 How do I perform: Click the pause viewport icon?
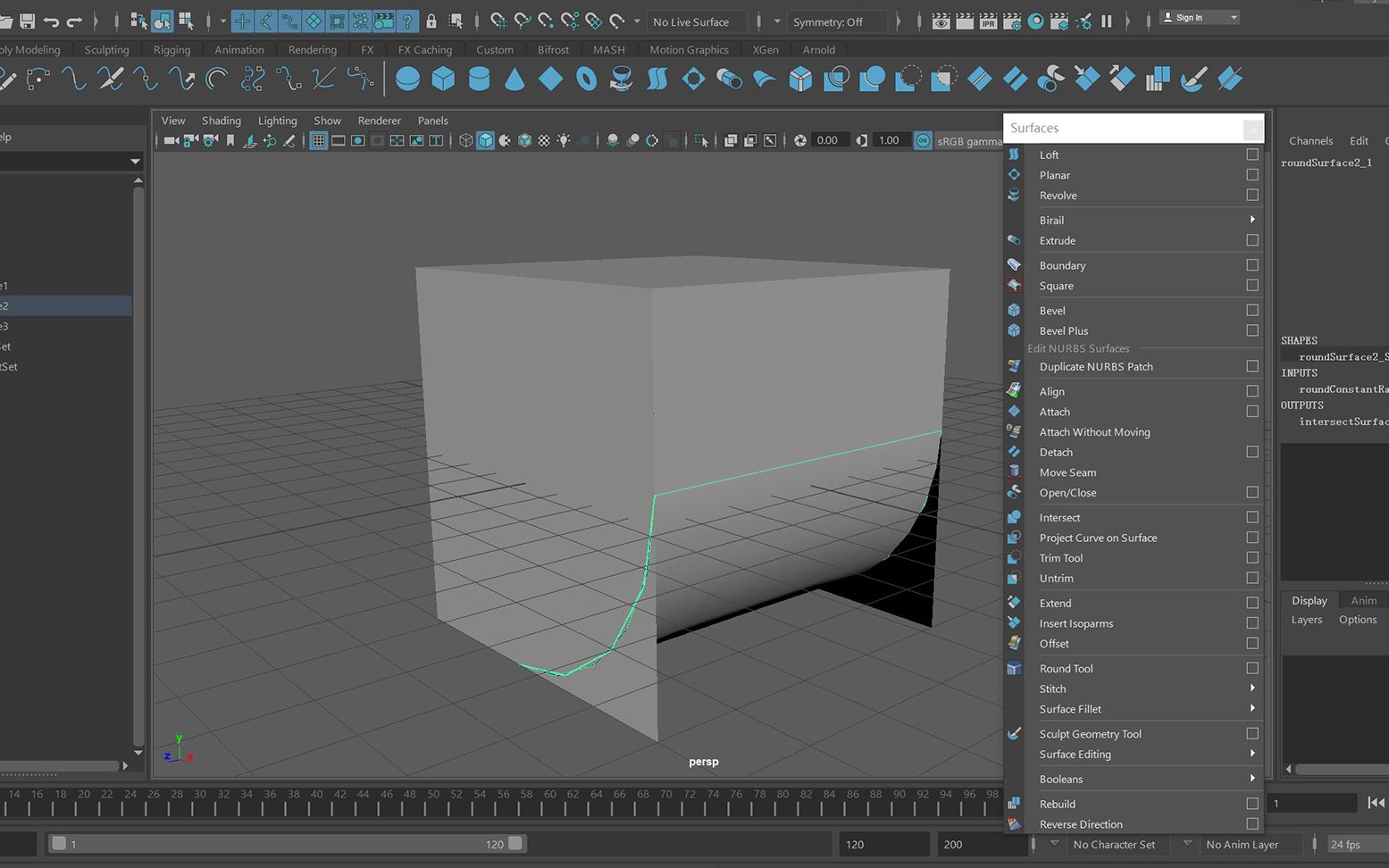(1107, 21)
